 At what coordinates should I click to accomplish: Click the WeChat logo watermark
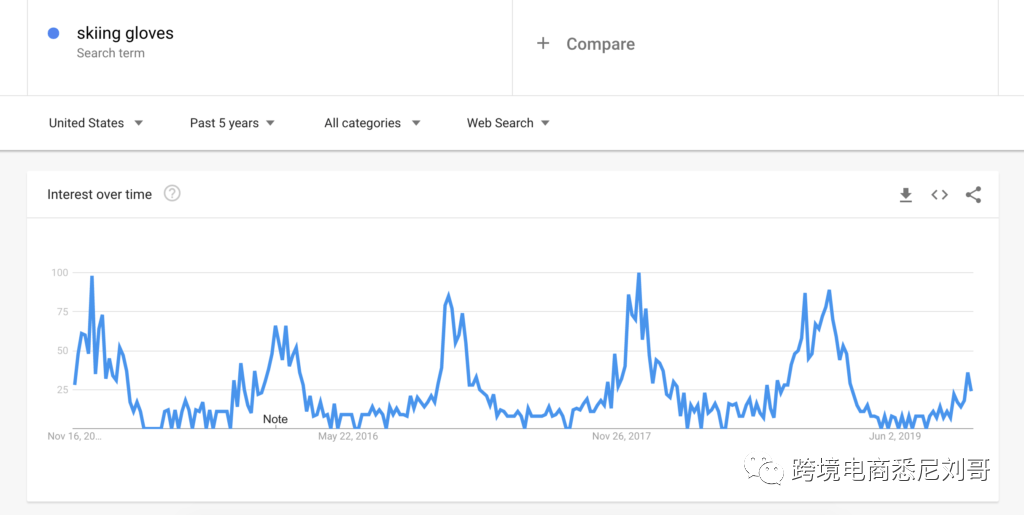click(769, 468)
